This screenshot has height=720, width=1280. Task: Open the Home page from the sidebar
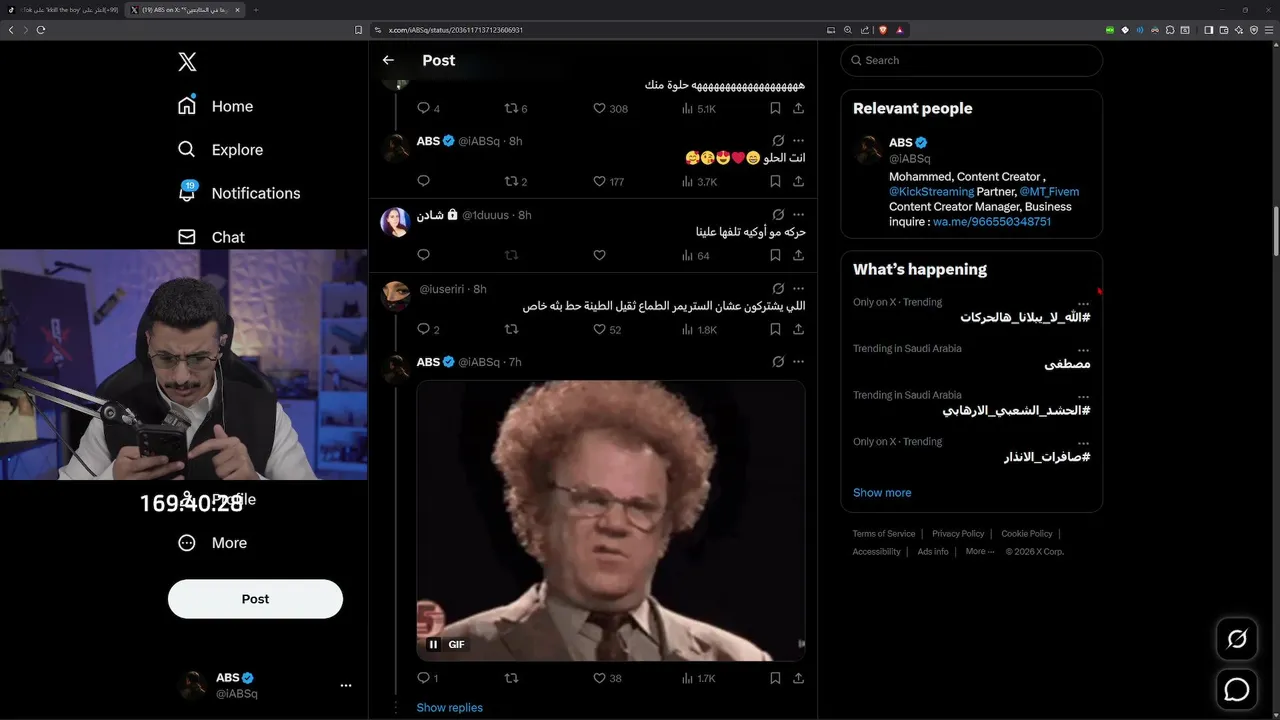point(215,106)
